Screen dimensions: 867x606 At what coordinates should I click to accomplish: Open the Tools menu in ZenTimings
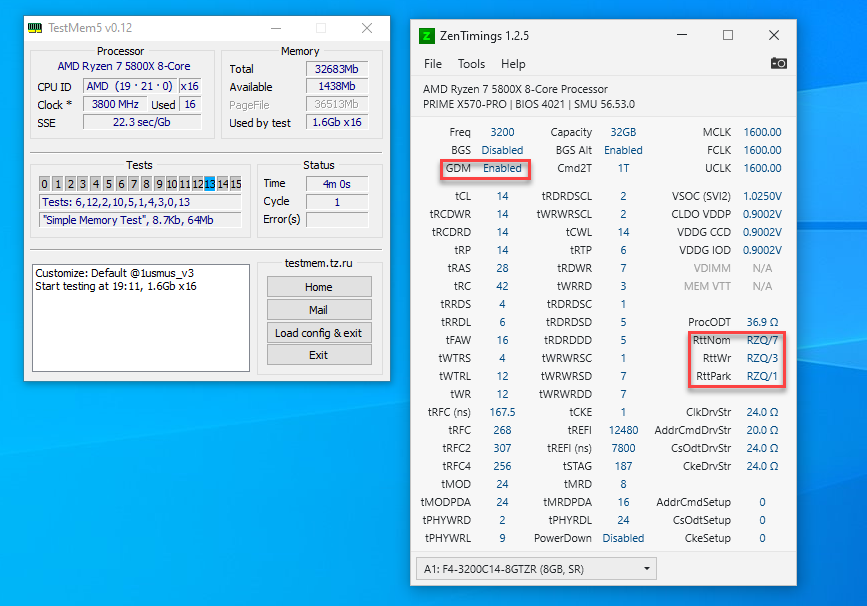pos(473,63)
